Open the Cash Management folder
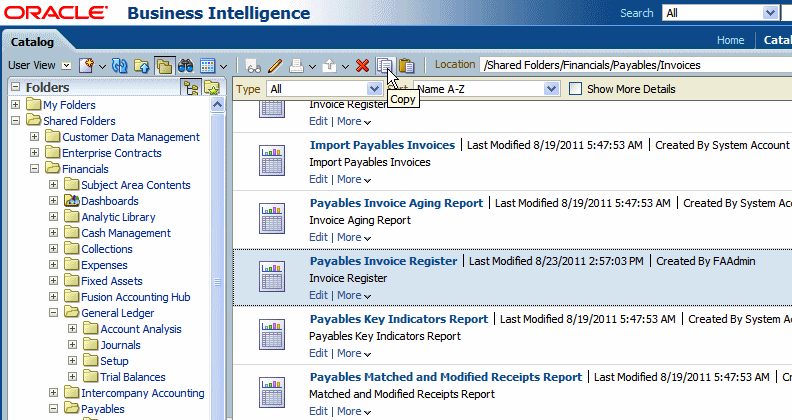Viewport: 792px width, 420px height. (x=126, y=233)
